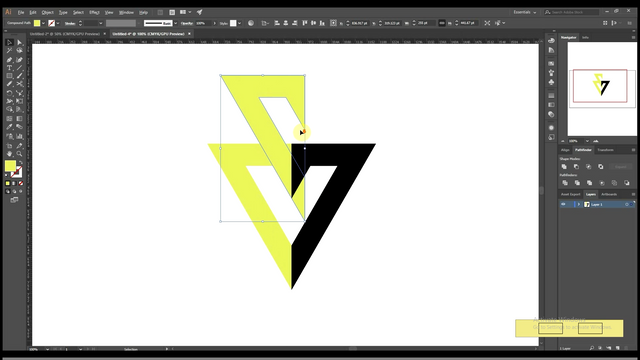Switch to the Artboards tab
This screenshot has height=360, width=640.
(x=609, y=194)
